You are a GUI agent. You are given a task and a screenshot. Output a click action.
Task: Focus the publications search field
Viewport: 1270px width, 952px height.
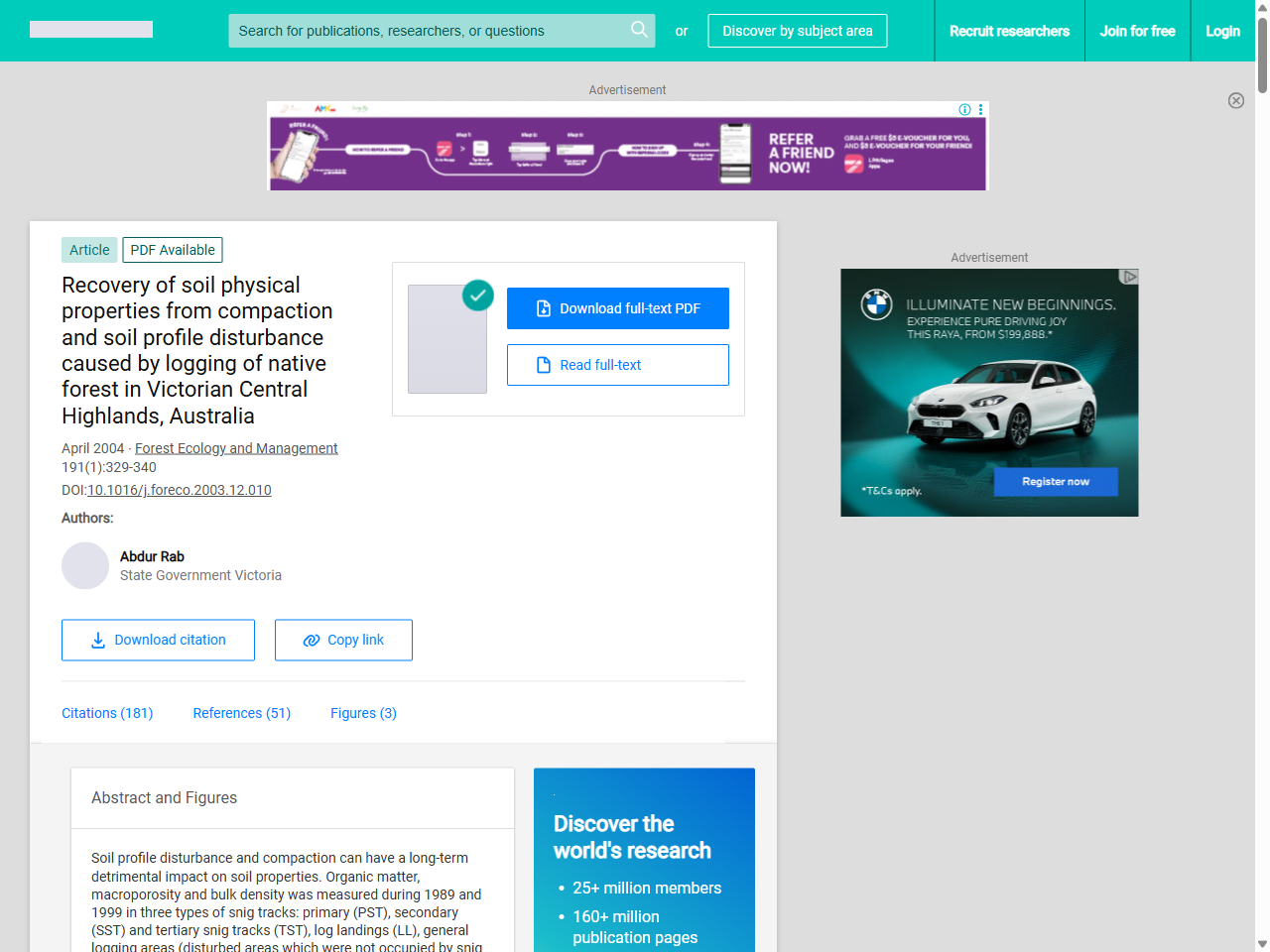click(x=427, y=31)
